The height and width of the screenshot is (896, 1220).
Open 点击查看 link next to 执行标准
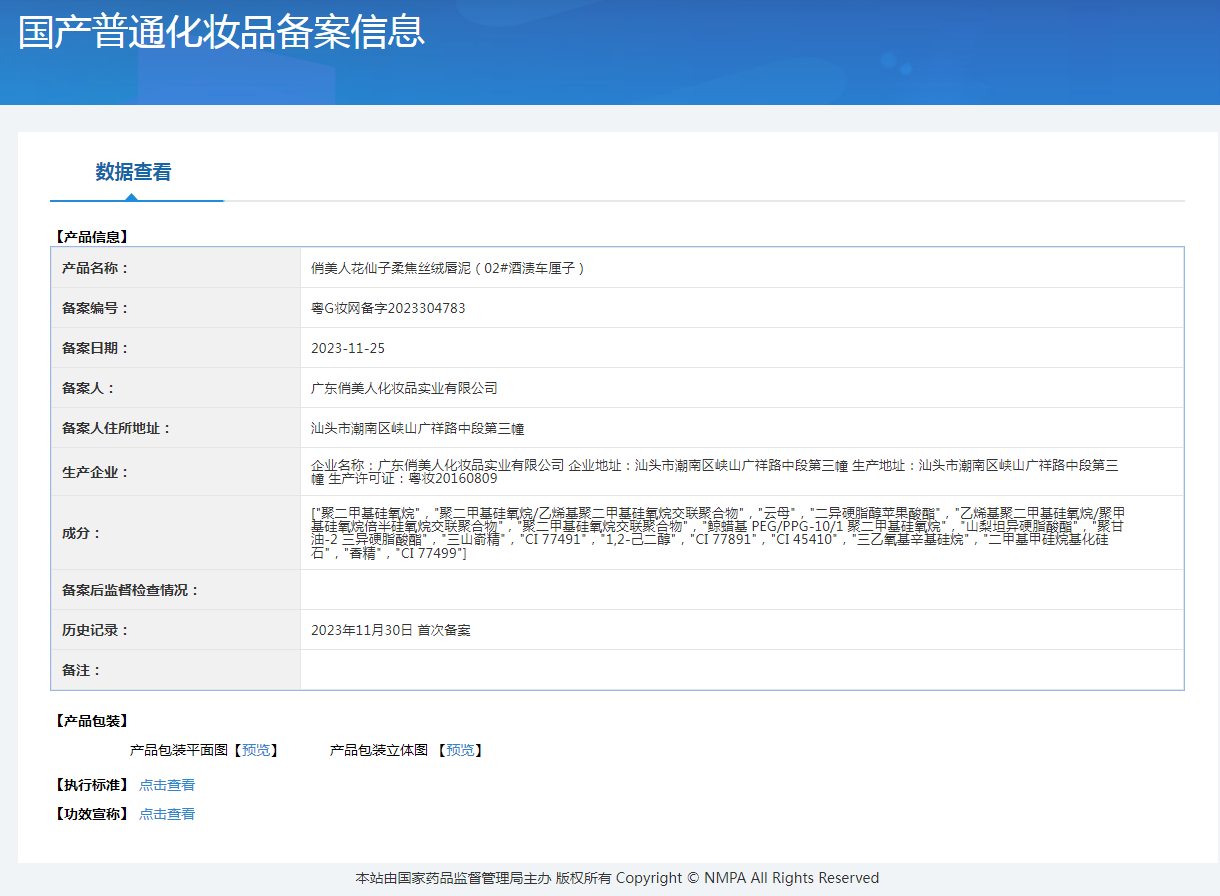tap(167, 785)
